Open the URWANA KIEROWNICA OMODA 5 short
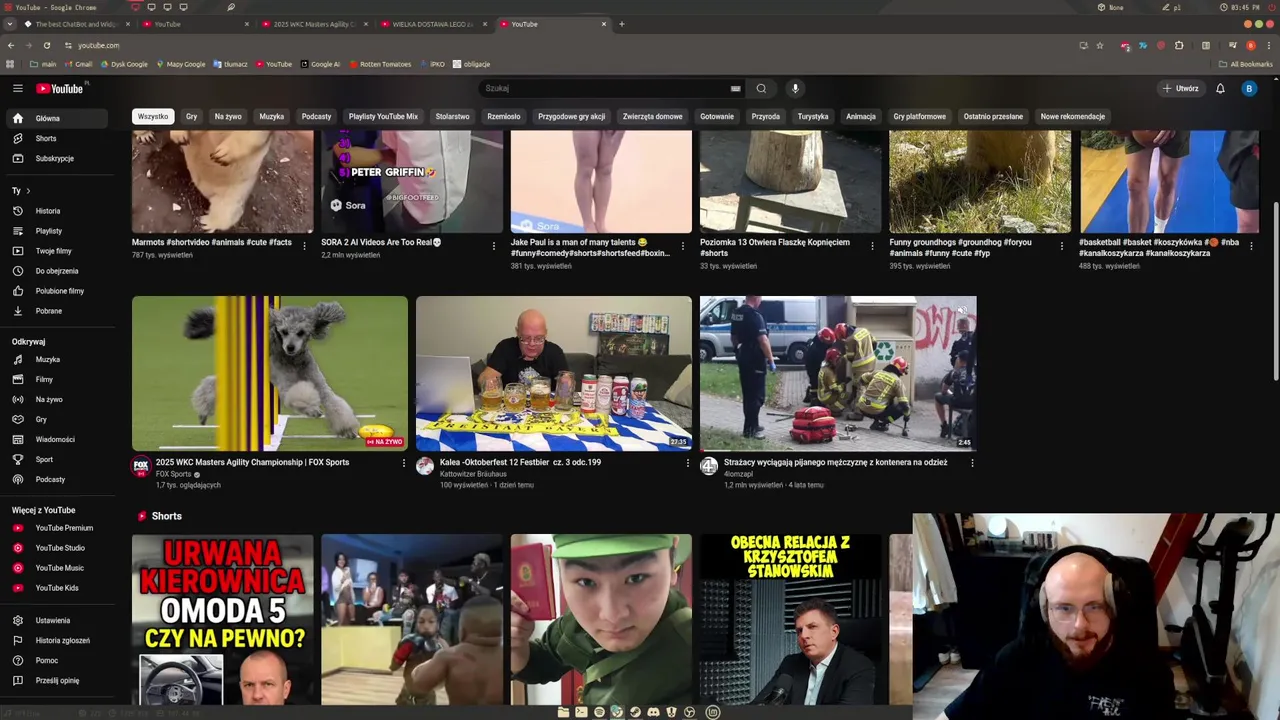Image resolution: width=1280 pixels, height=720 pixels. tap(222, 619)
